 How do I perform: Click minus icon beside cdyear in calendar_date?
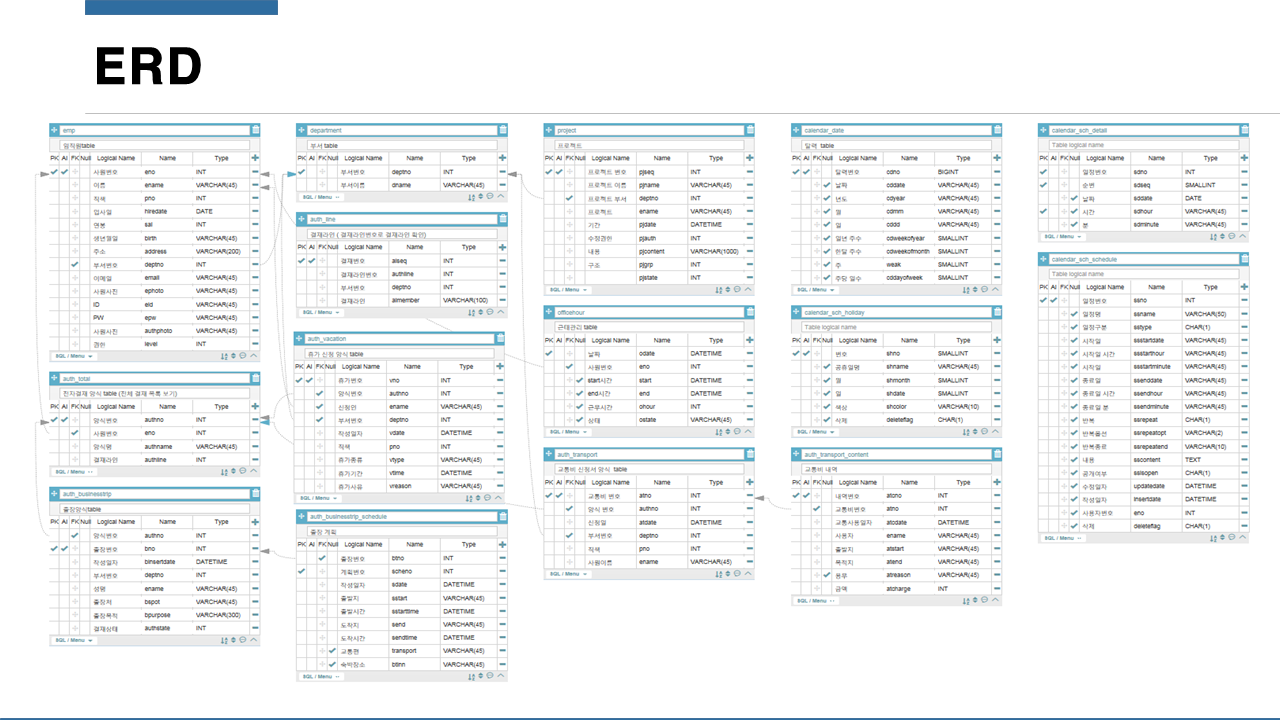[x=997, y=198]
